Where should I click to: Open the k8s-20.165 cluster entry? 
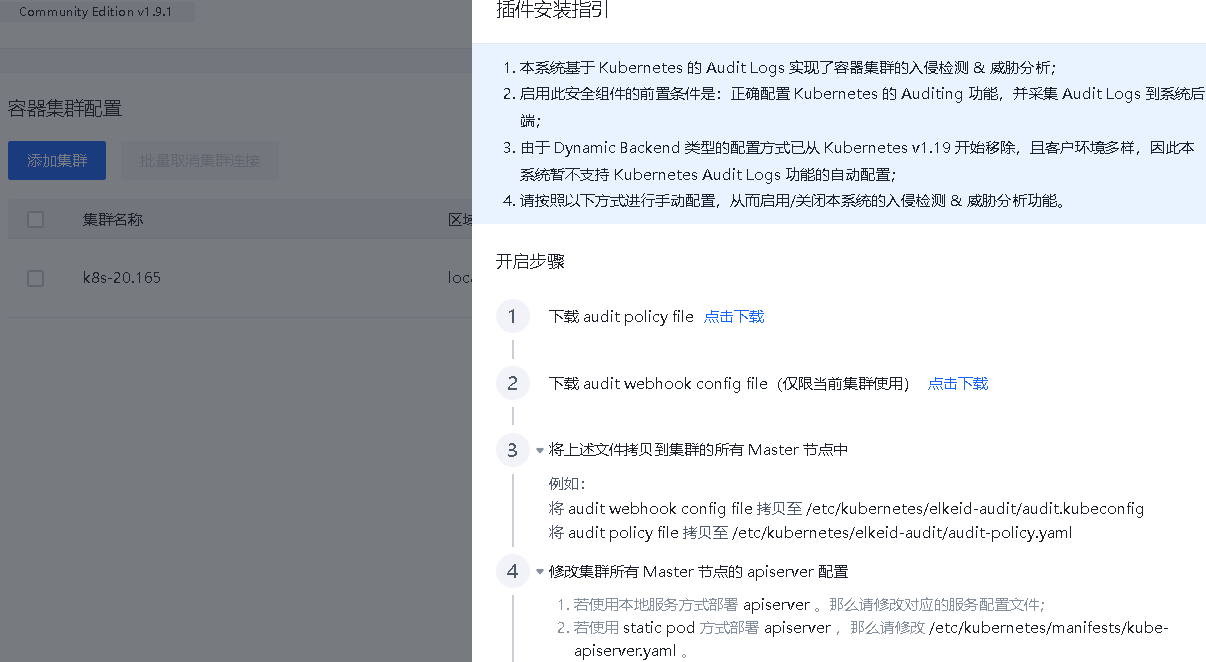point(121,278)
